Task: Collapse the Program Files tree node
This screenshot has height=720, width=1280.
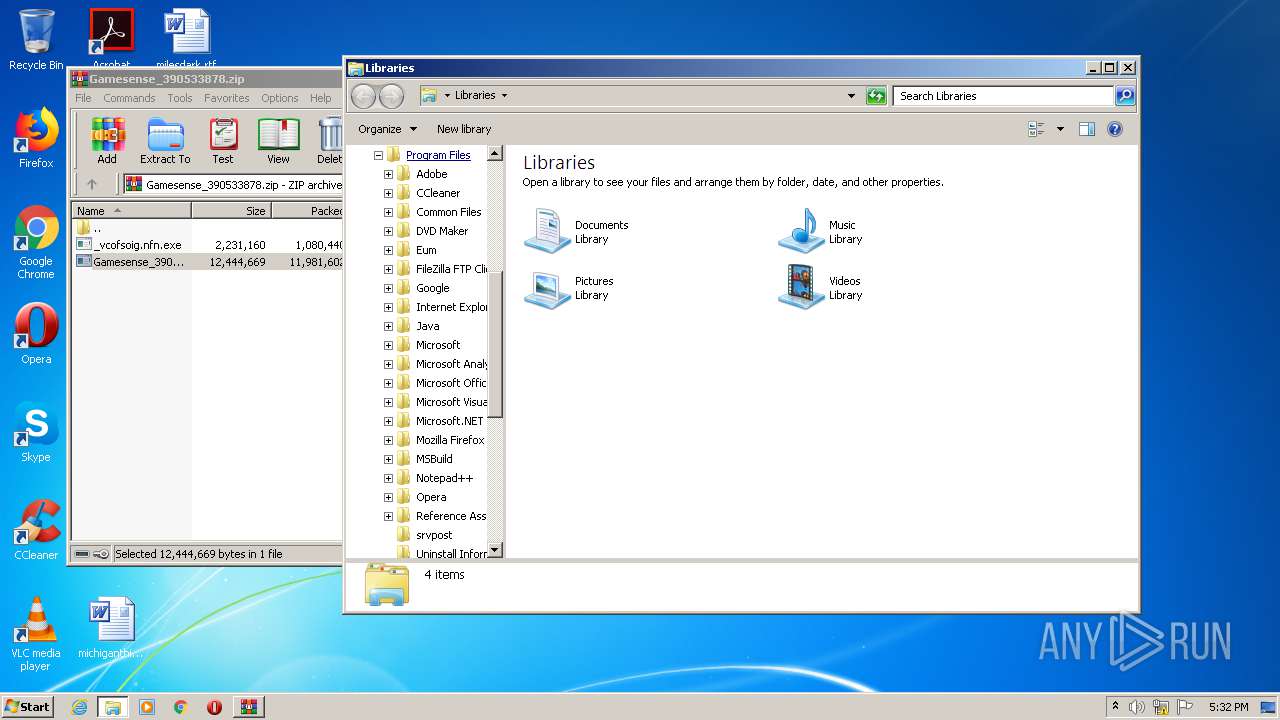Action: pos(378,155)
